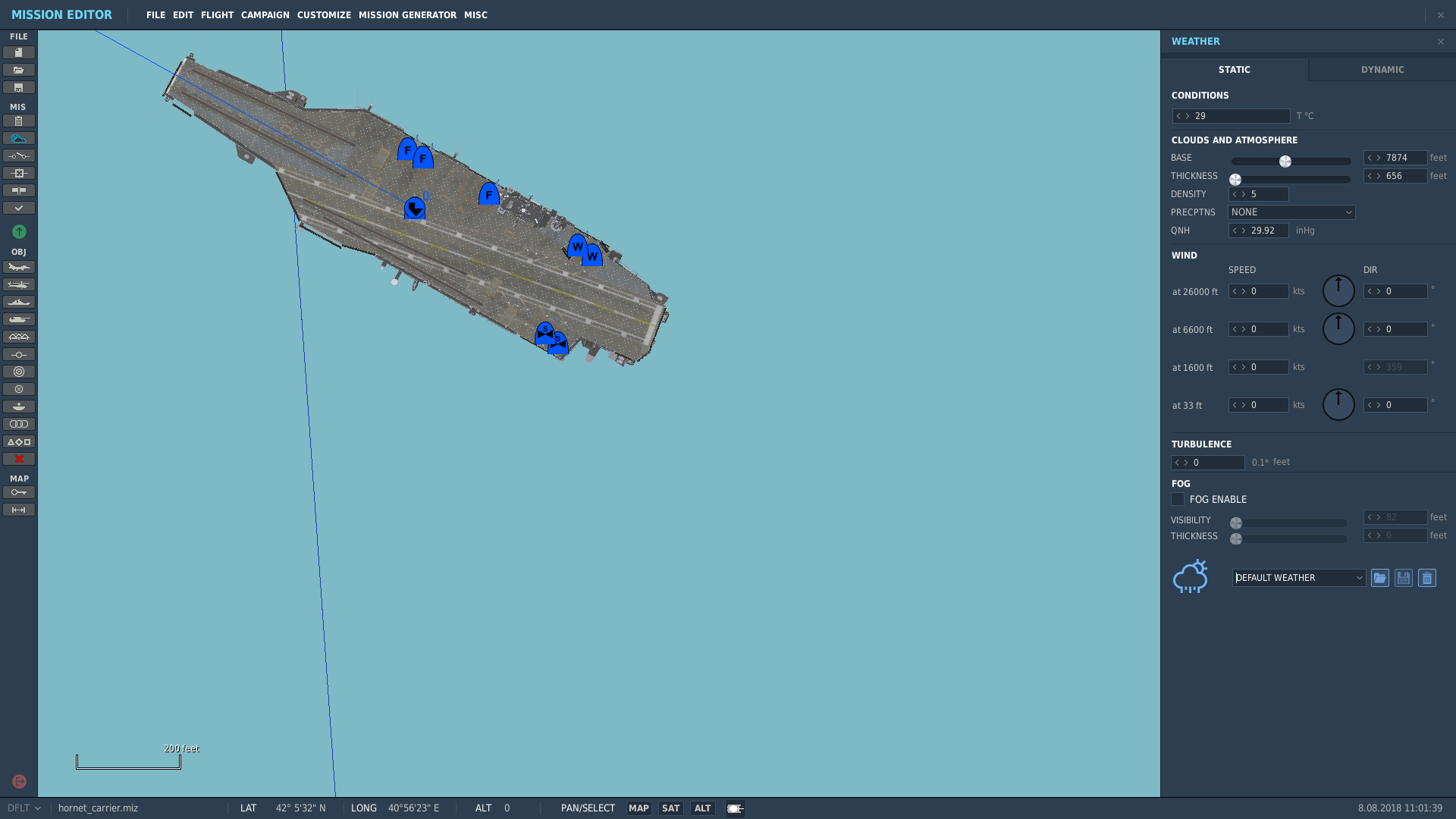Screen dimensions: 1456x819
Task: Save weather preset with disk icon
Action: pyautogui.click(x=1404, y=578)
